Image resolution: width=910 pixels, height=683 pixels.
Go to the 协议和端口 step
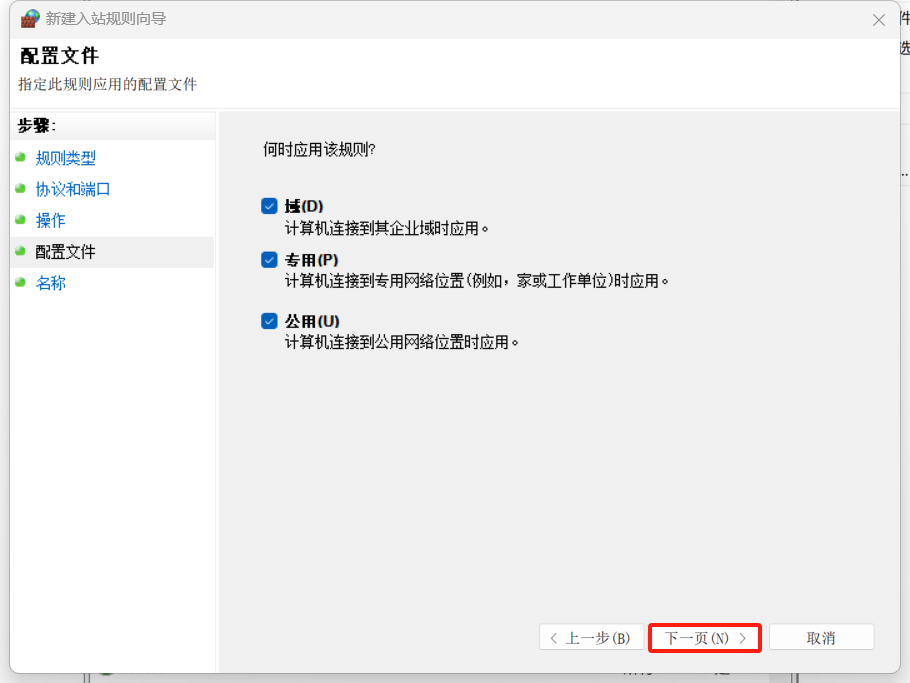point(73,189)
